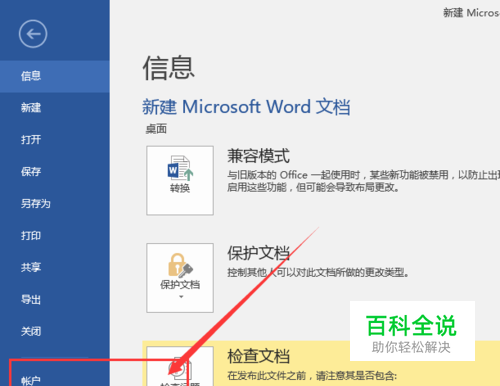Open the 新建 menu item

point(55,108)
